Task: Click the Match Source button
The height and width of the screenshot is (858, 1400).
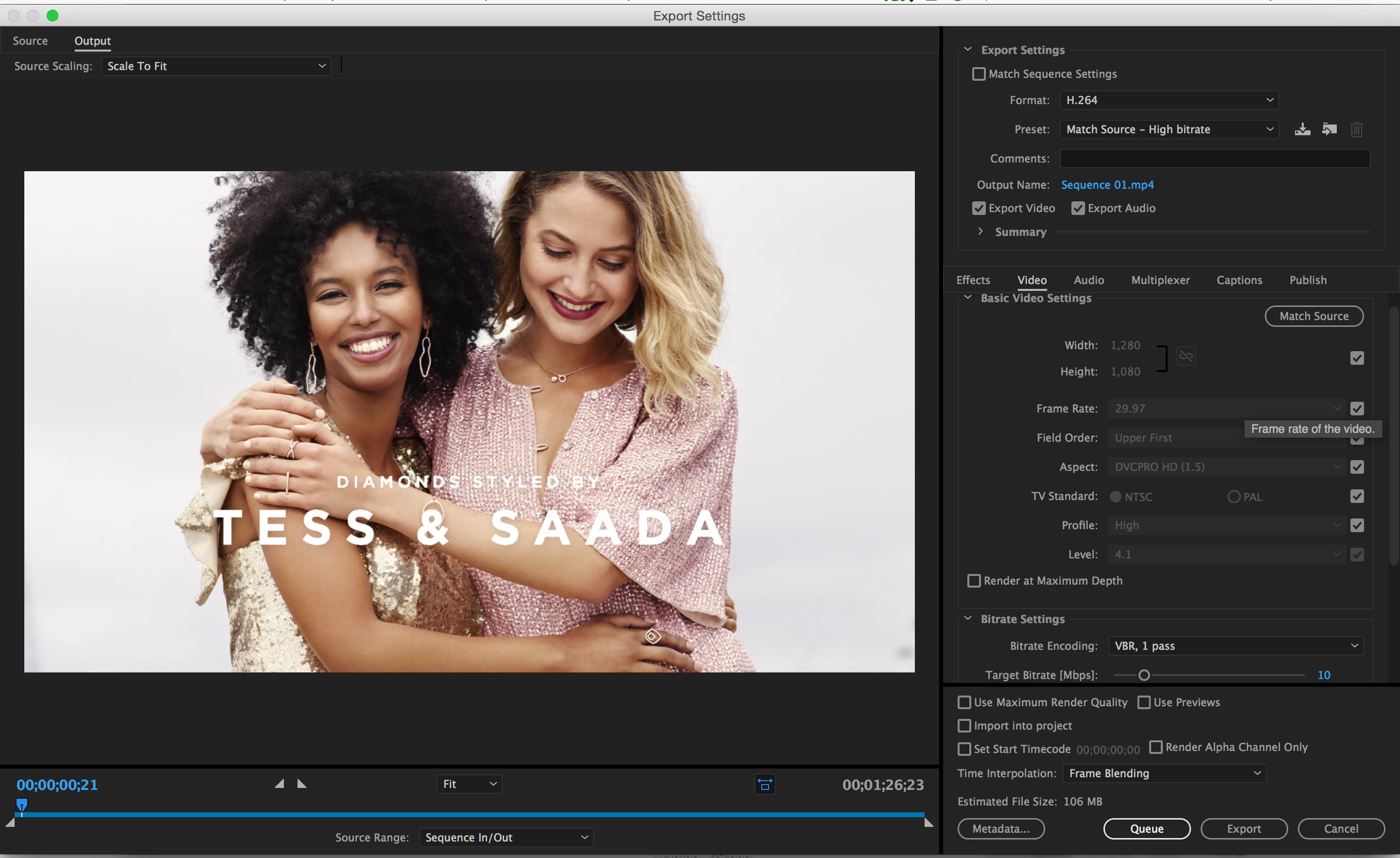Action: [1313, 316]
